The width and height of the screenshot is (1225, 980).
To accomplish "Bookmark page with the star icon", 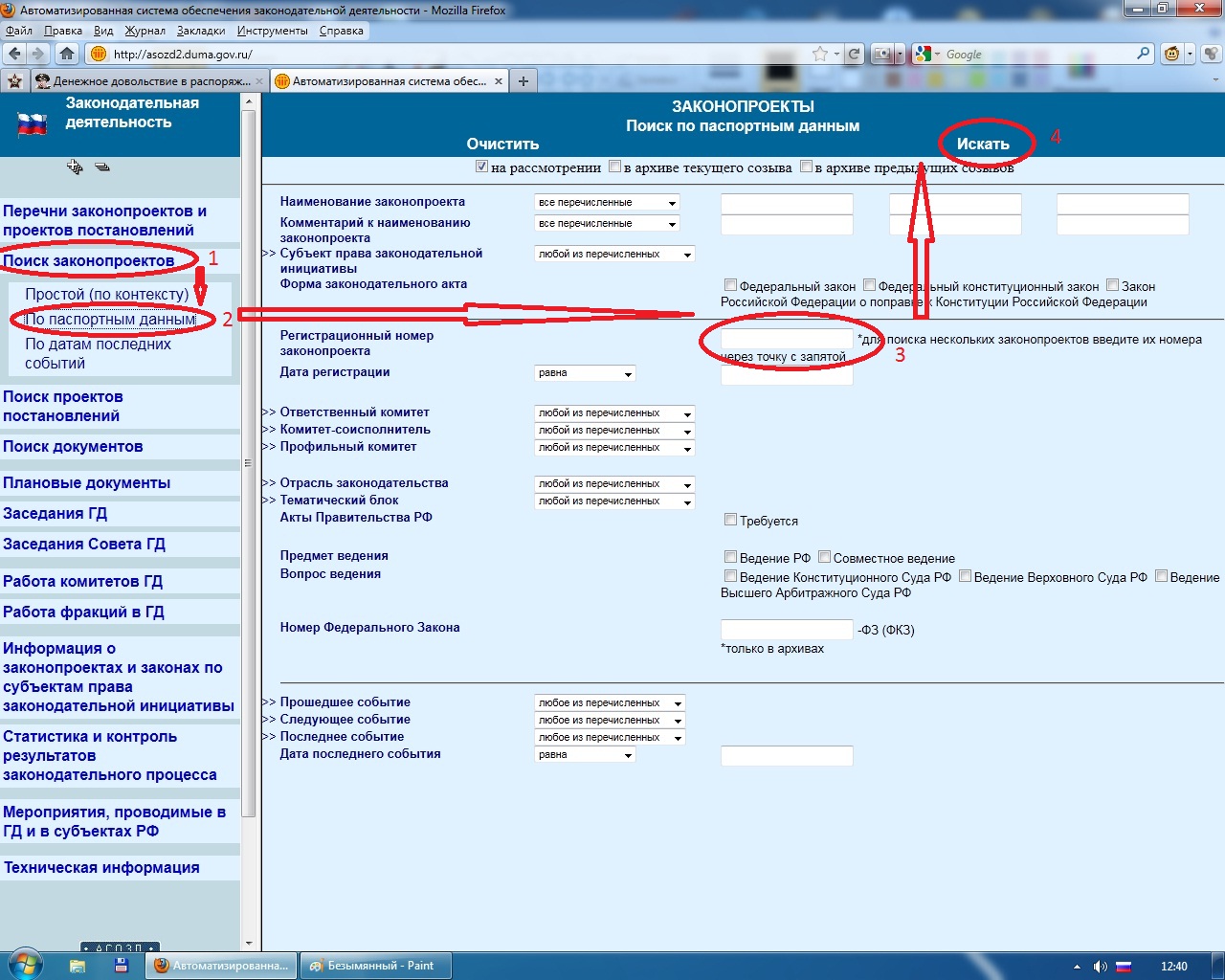I will point(819,54).
